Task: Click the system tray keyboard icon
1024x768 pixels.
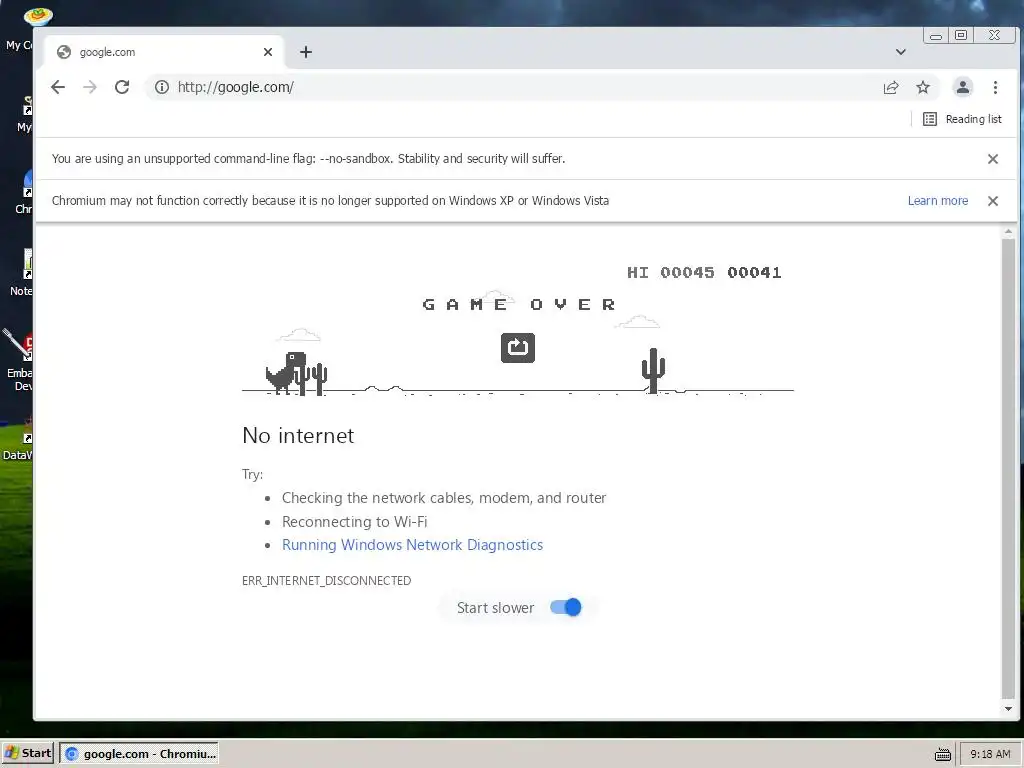Action: coord(942,754)
